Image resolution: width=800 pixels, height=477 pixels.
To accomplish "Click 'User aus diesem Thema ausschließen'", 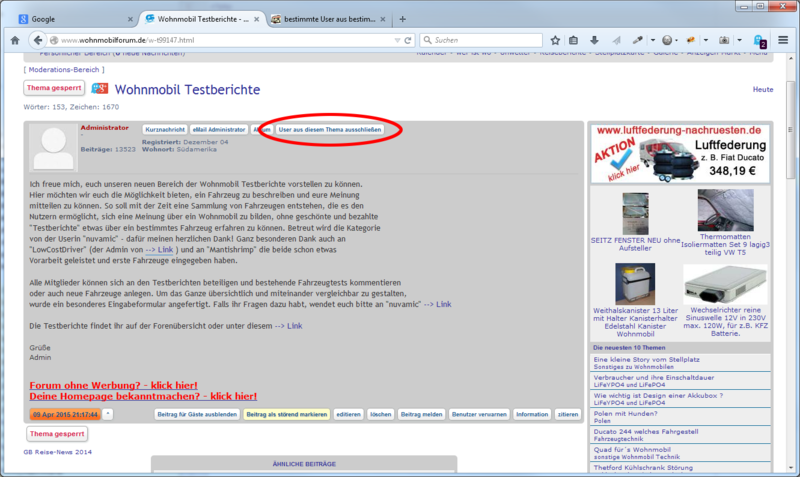I will (330, 130).
